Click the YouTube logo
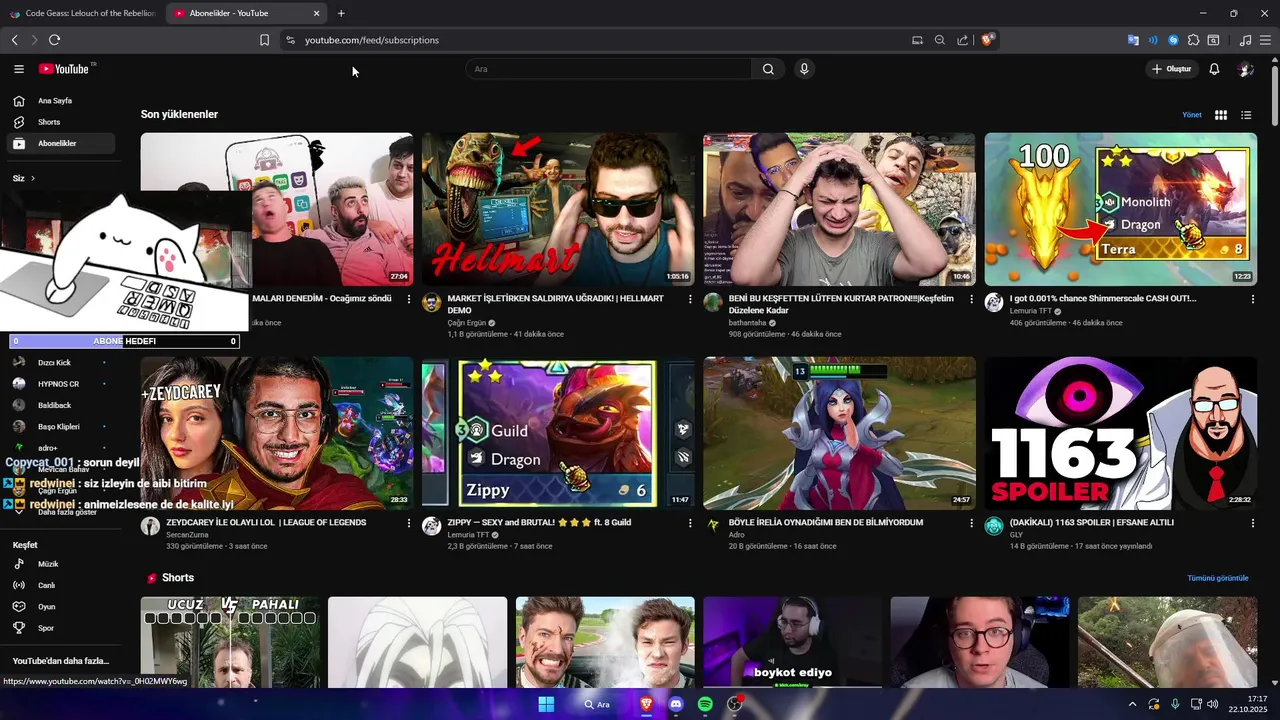Screen dimensions: 1280x720 [x=65, y=69]
